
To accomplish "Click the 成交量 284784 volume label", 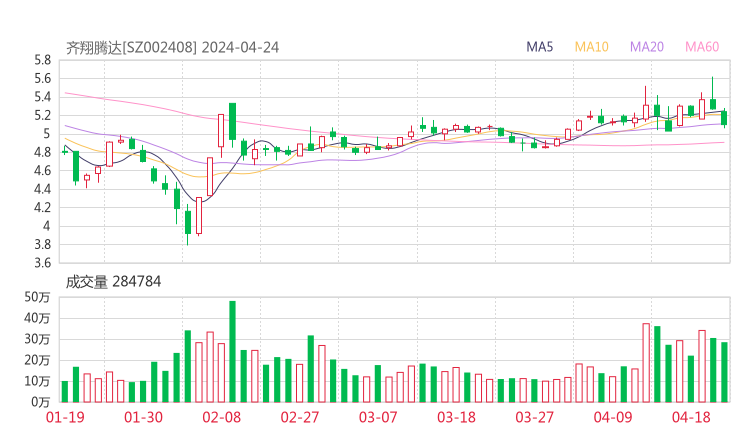I will point(113,282).
